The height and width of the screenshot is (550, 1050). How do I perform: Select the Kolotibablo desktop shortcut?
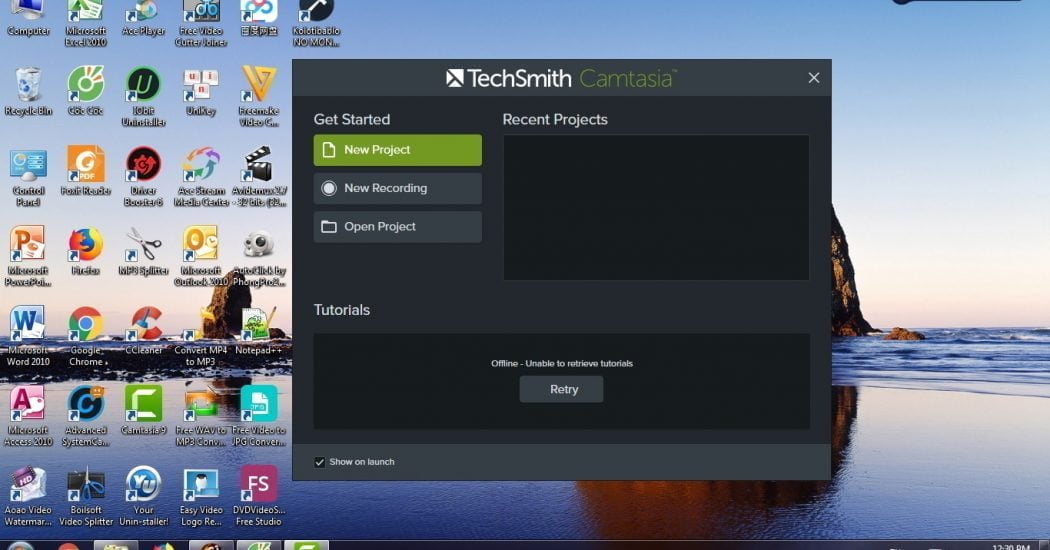pos(316,23)
